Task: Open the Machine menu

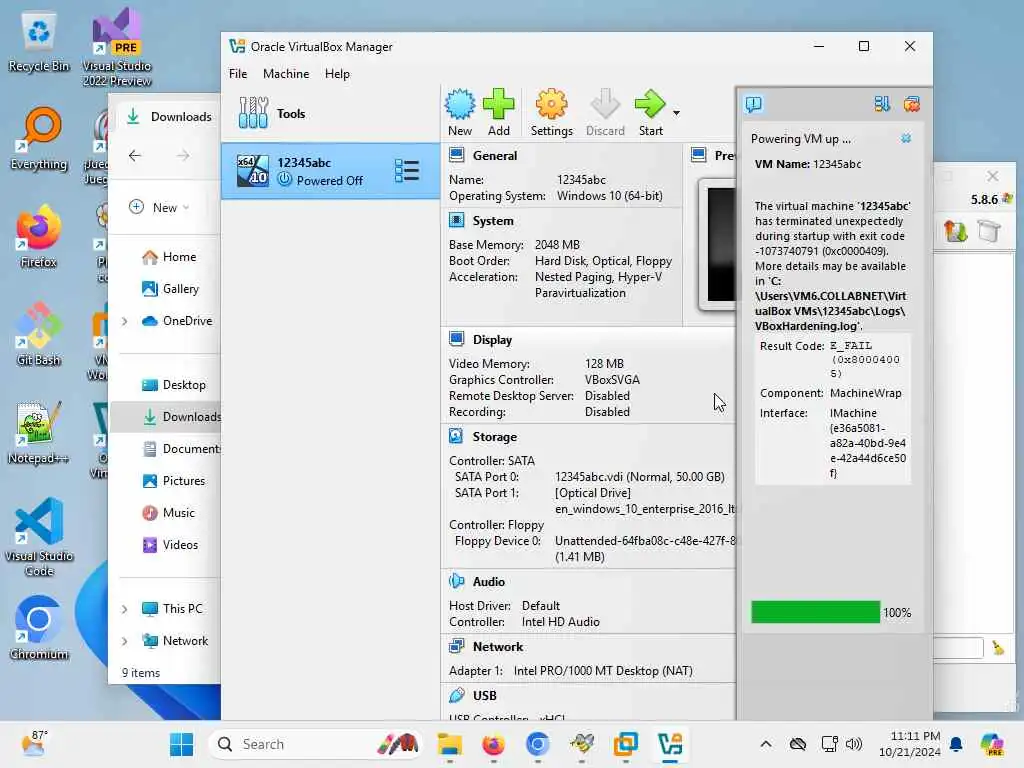Action: 286,74
